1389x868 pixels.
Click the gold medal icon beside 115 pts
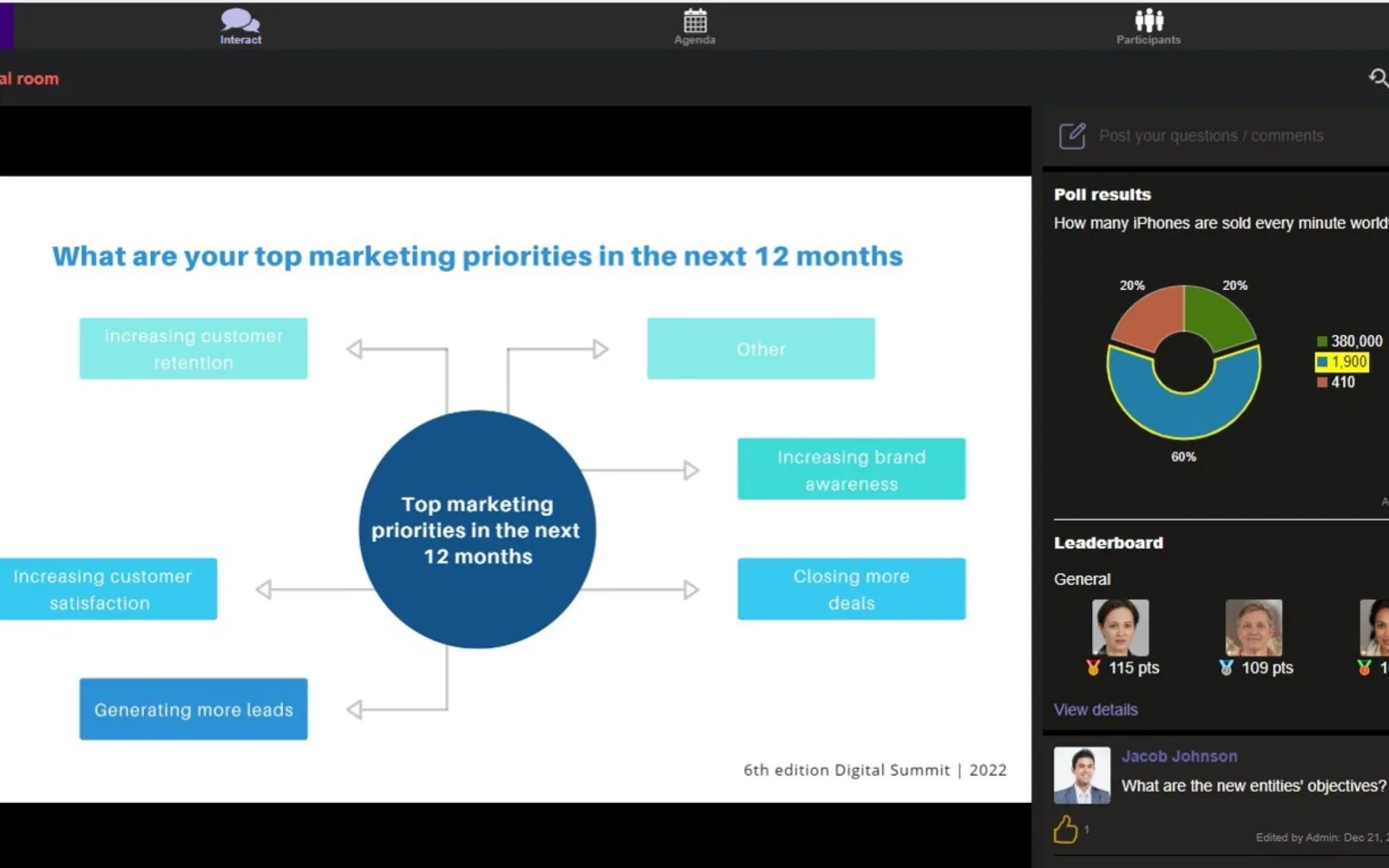pyautogui.click(x=1093, y=667)
